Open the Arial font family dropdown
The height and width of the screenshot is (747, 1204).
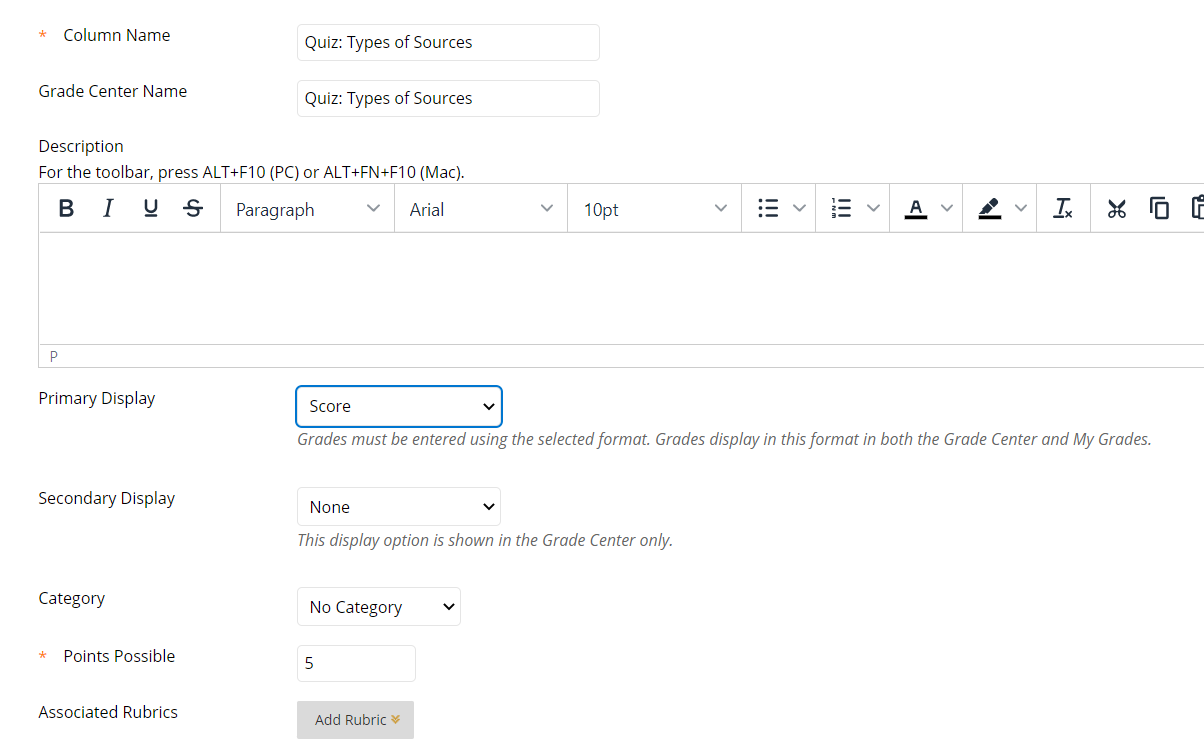(481, 209)
